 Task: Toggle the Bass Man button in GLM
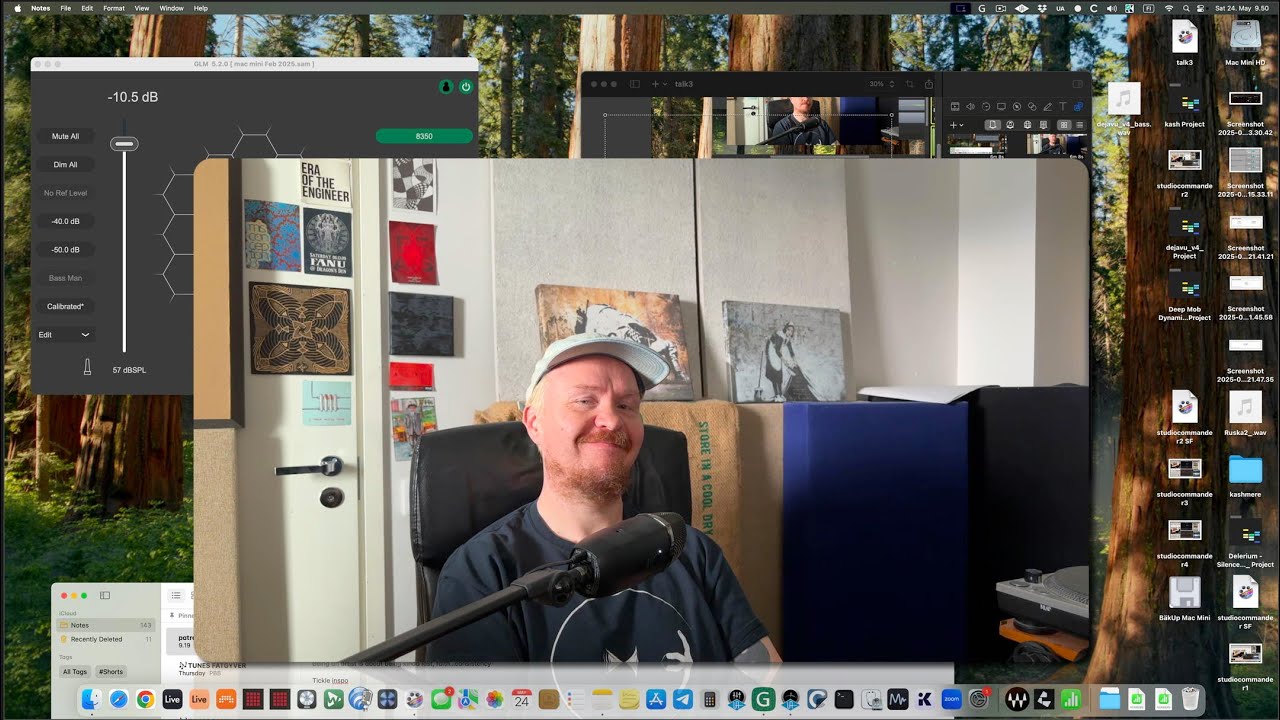tap(65, 278)
